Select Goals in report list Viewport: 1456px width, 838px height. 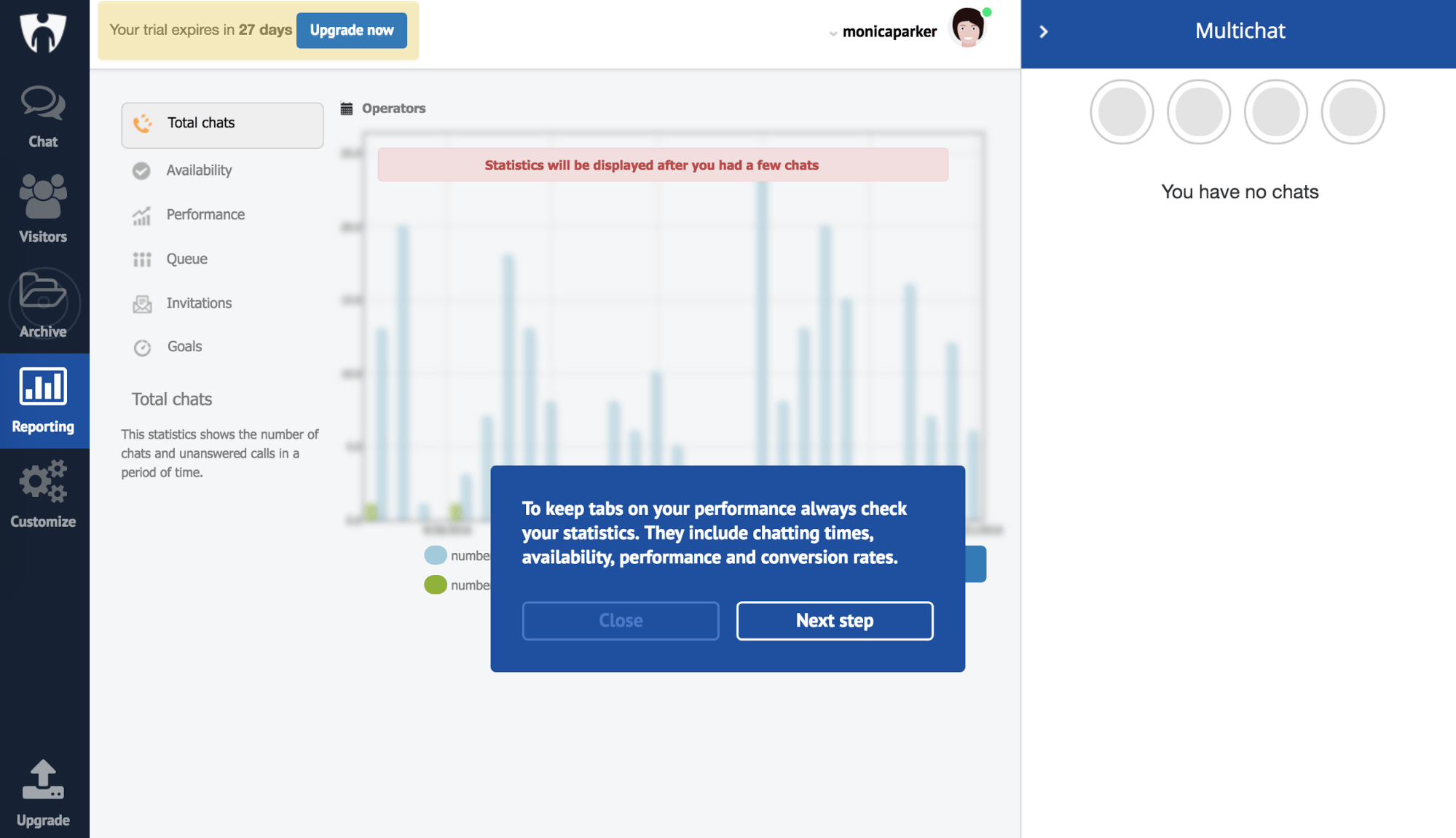184,347
